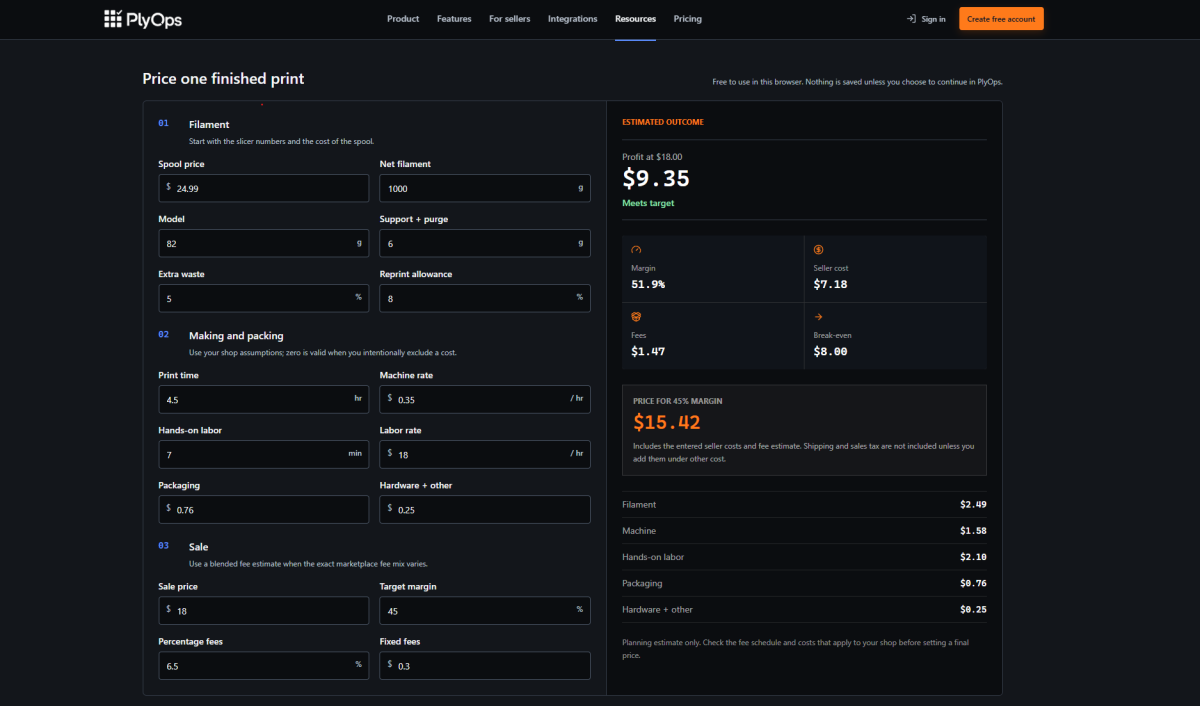Edit the Hands-on labor minutes field
This screenshot has height=706, width=1200.
pyautogui.click(x=263, y=454)
